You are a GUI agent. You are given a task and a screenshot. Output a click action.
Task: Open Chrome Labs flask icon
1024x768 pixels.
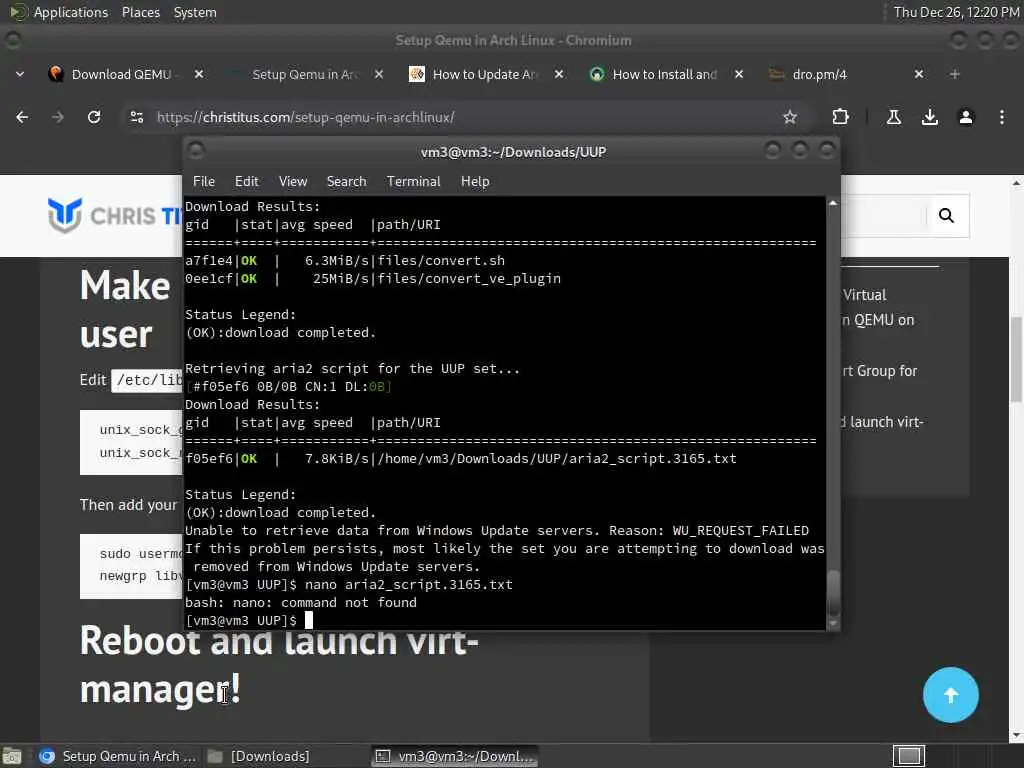[x=893, y=117]
